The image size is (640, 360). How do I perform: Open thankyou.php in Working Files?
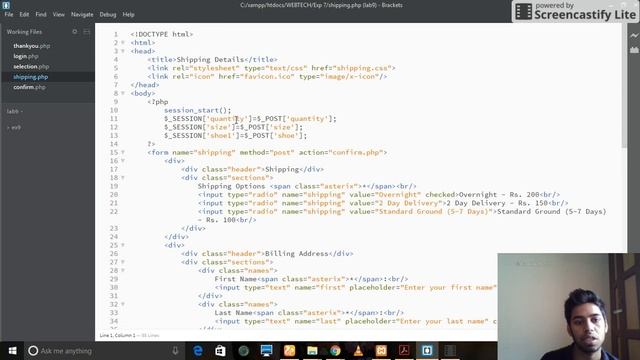point(31,46)
